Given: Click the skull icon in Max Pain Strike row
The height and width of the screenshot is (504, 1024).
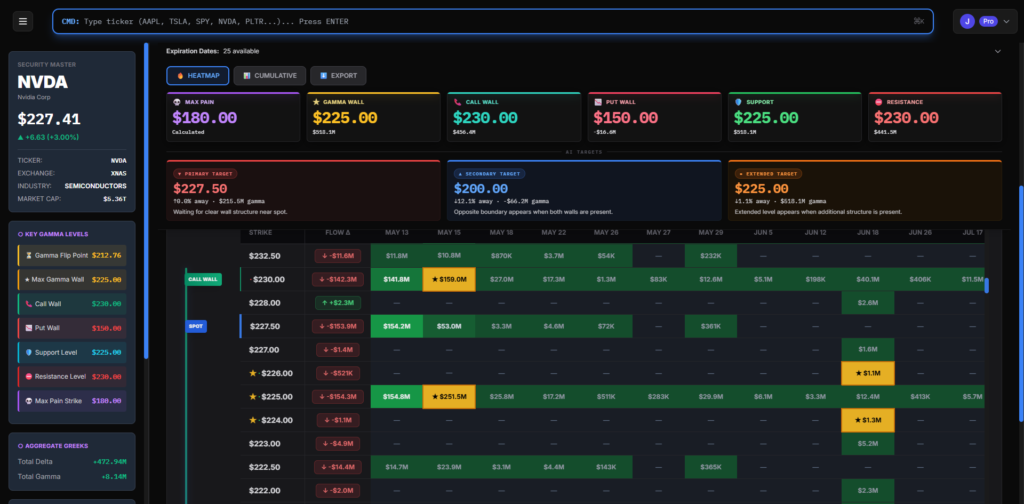Looking at the screenshot, I should (x=29, y=401).
